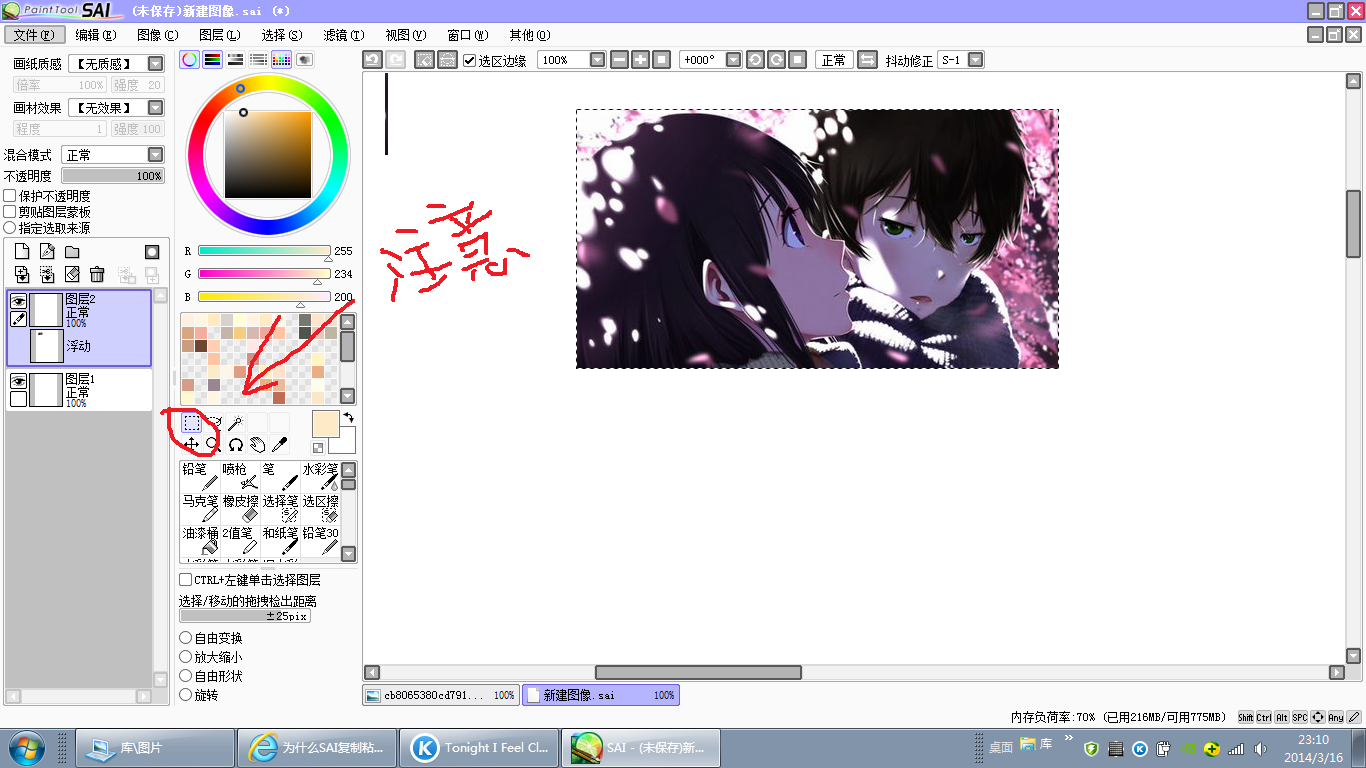Select the magic wand tool

(x=235, y=423)
